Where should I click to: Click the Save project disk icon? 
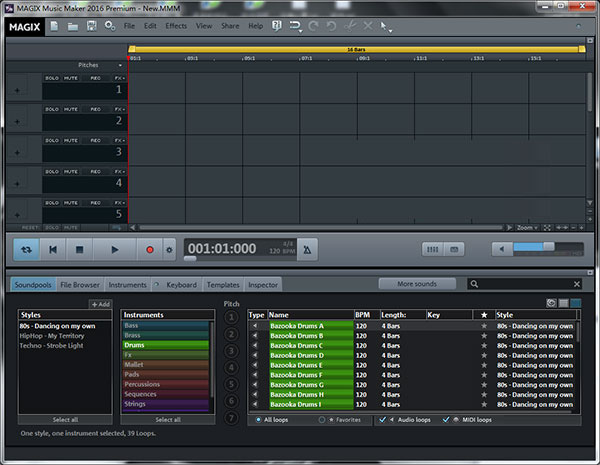point(91,26)
